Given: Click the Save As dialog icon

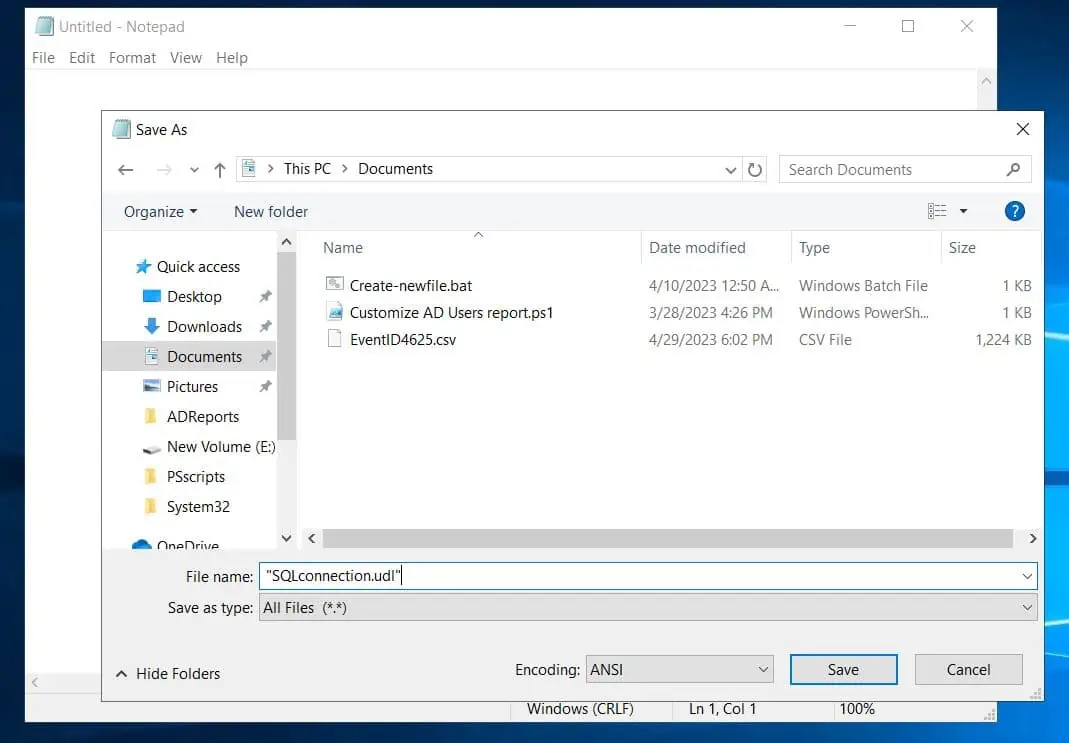Looking at the screenshot, I should coord(121,129).
